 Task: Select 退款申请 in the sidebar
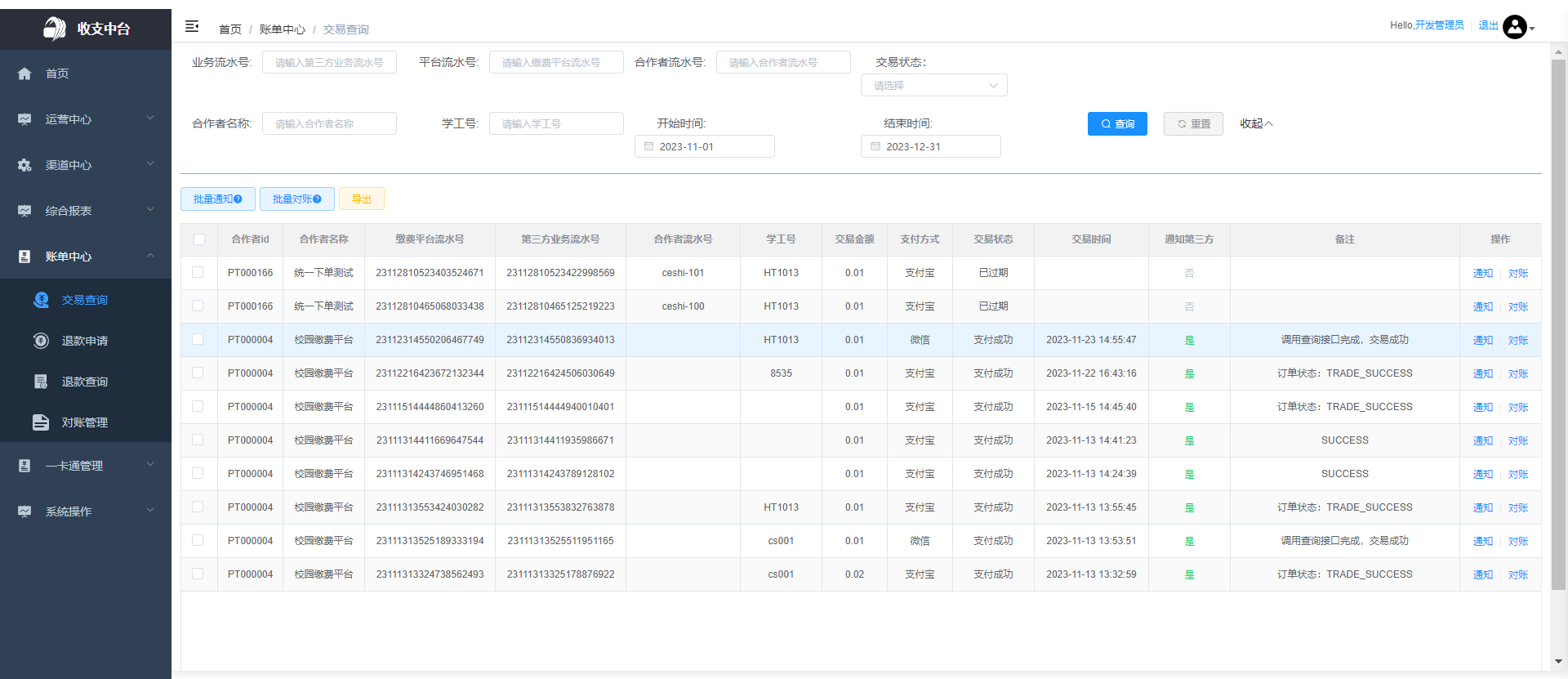coord(86,341)
